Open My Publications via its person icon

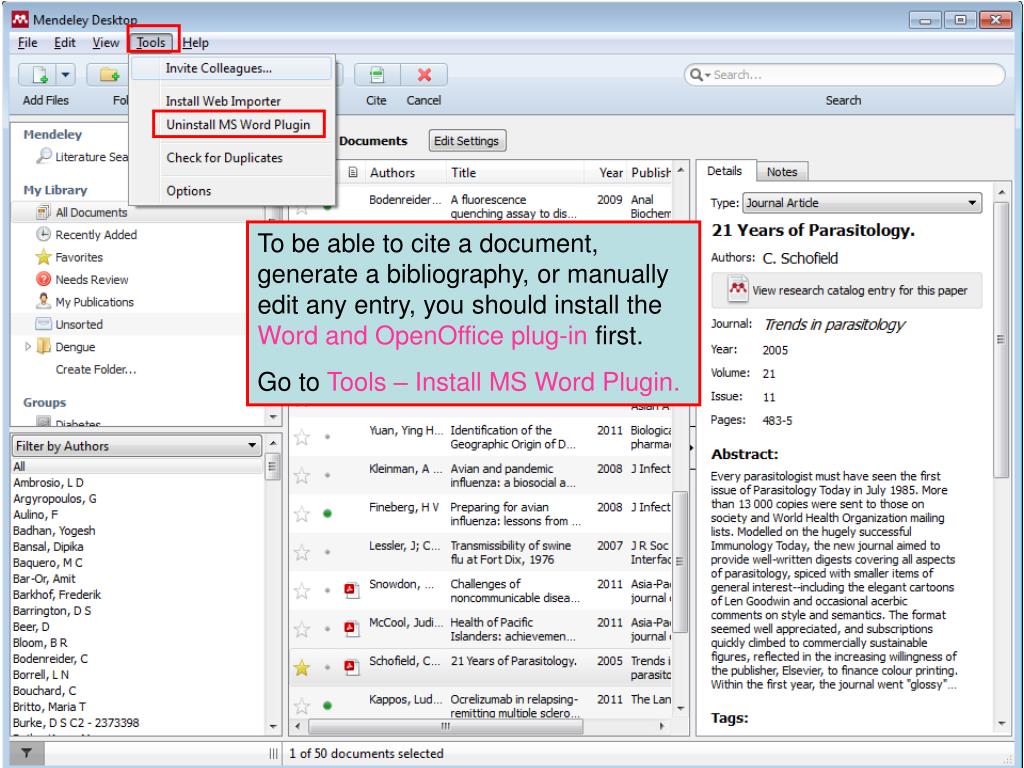tap(43, 301)
